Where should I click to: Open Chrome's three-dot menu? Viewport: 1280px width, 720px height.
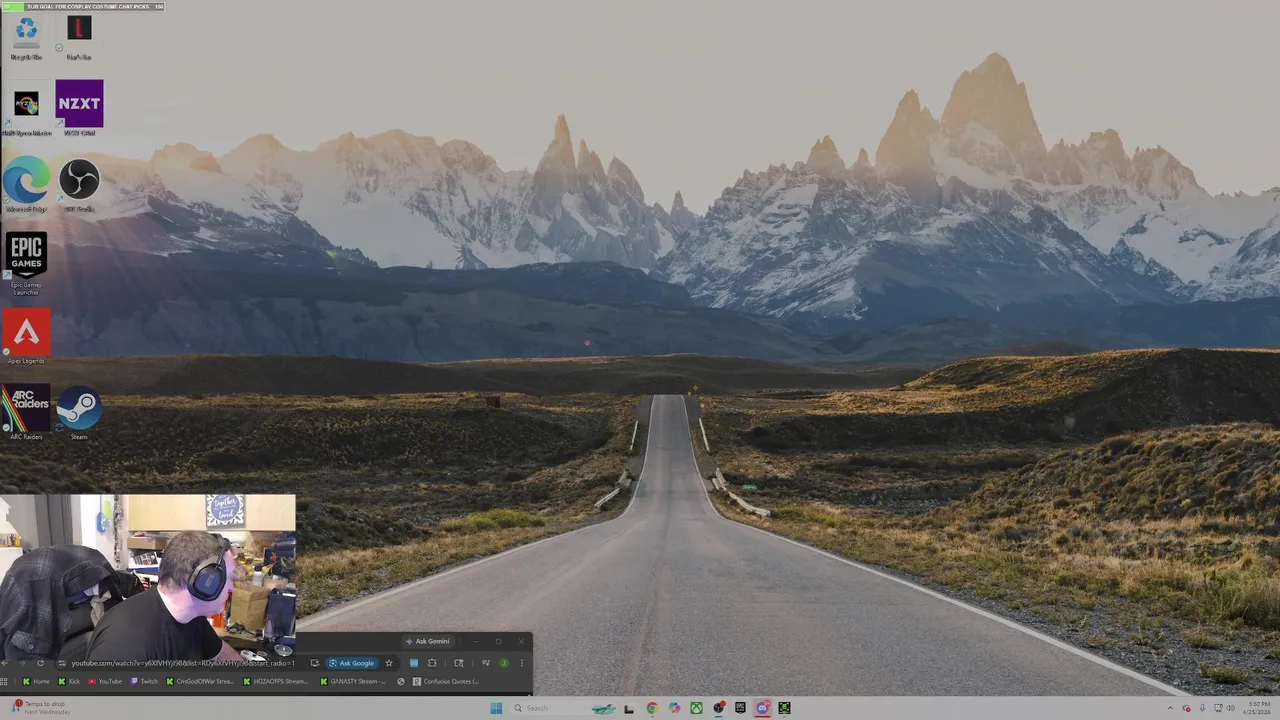[522, 663]
